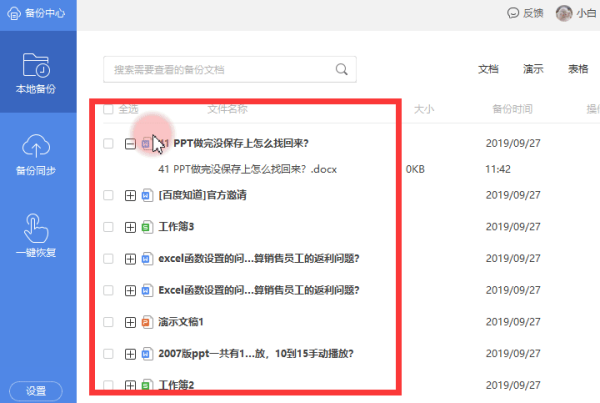Check the box for [百度知道]官方邀请
This screenshot has width=600, height=403.
click(108, 195)
